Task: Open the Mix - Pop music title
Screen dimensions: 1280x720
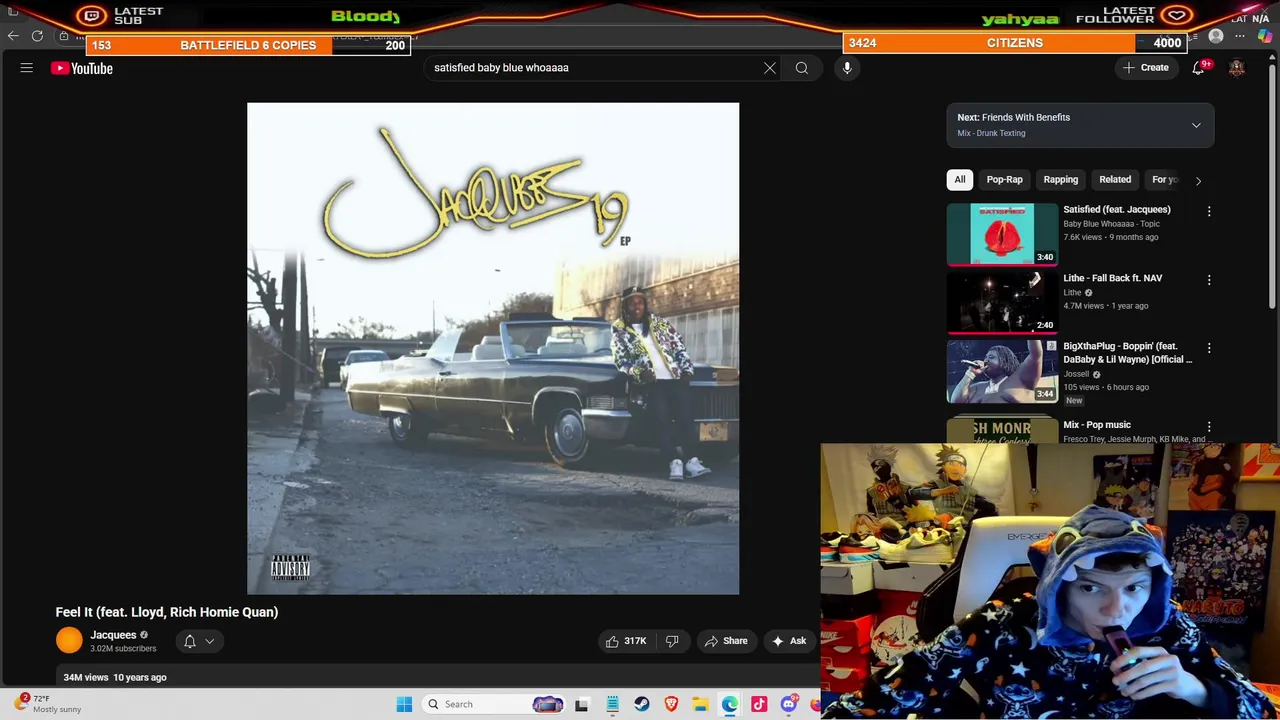Action: (x=1097, y=425)
